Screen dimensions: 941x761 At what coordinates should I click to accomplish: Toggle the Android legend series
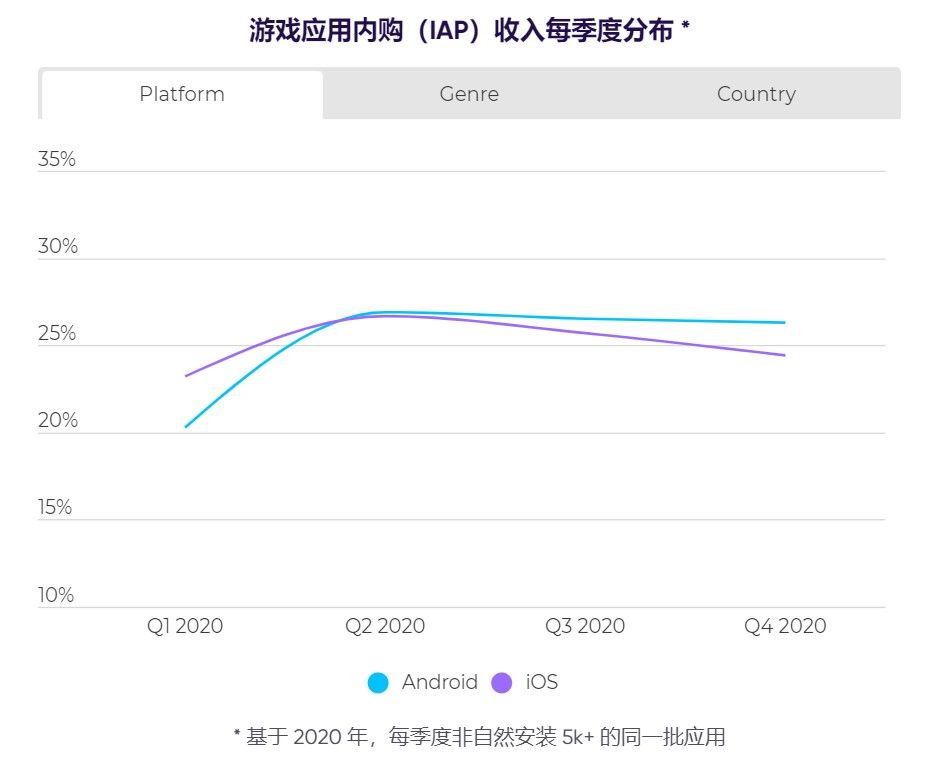(x=423, y=682)
